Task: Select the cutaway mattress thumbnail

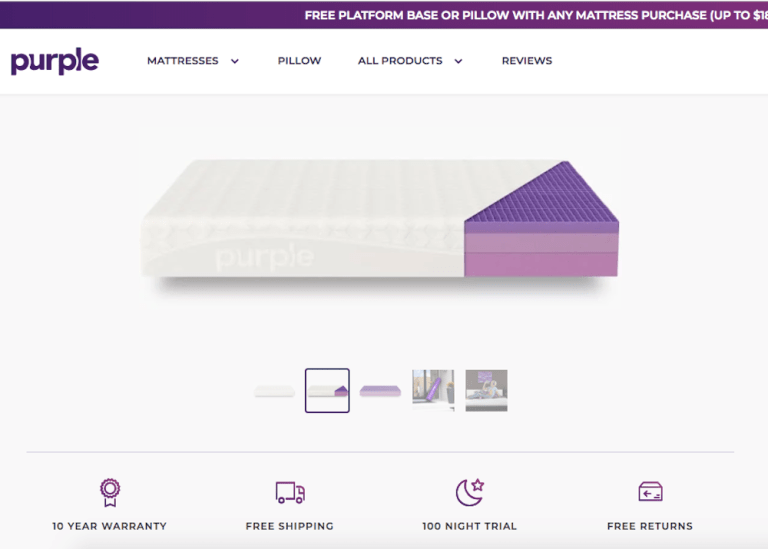Action: [327, 391]
